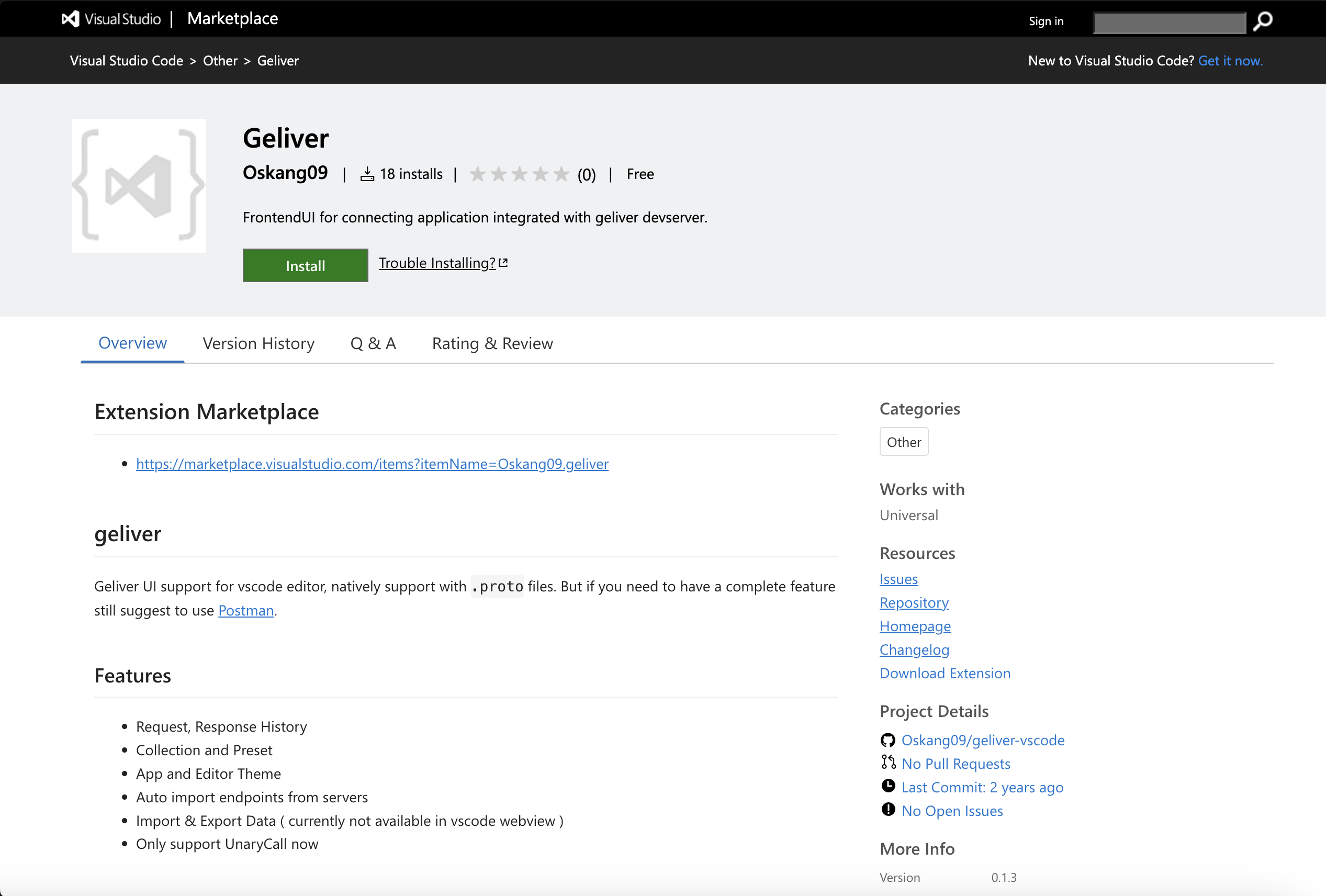Select the Overview tab
The width and height of the screenshot is (1326, 896).
132,343
